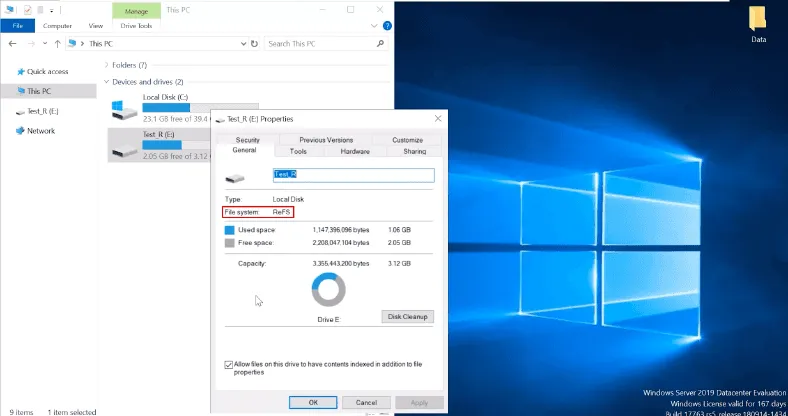Open the address bar history dropdown
Screen dimensions: 788x416
pos(241,44)
